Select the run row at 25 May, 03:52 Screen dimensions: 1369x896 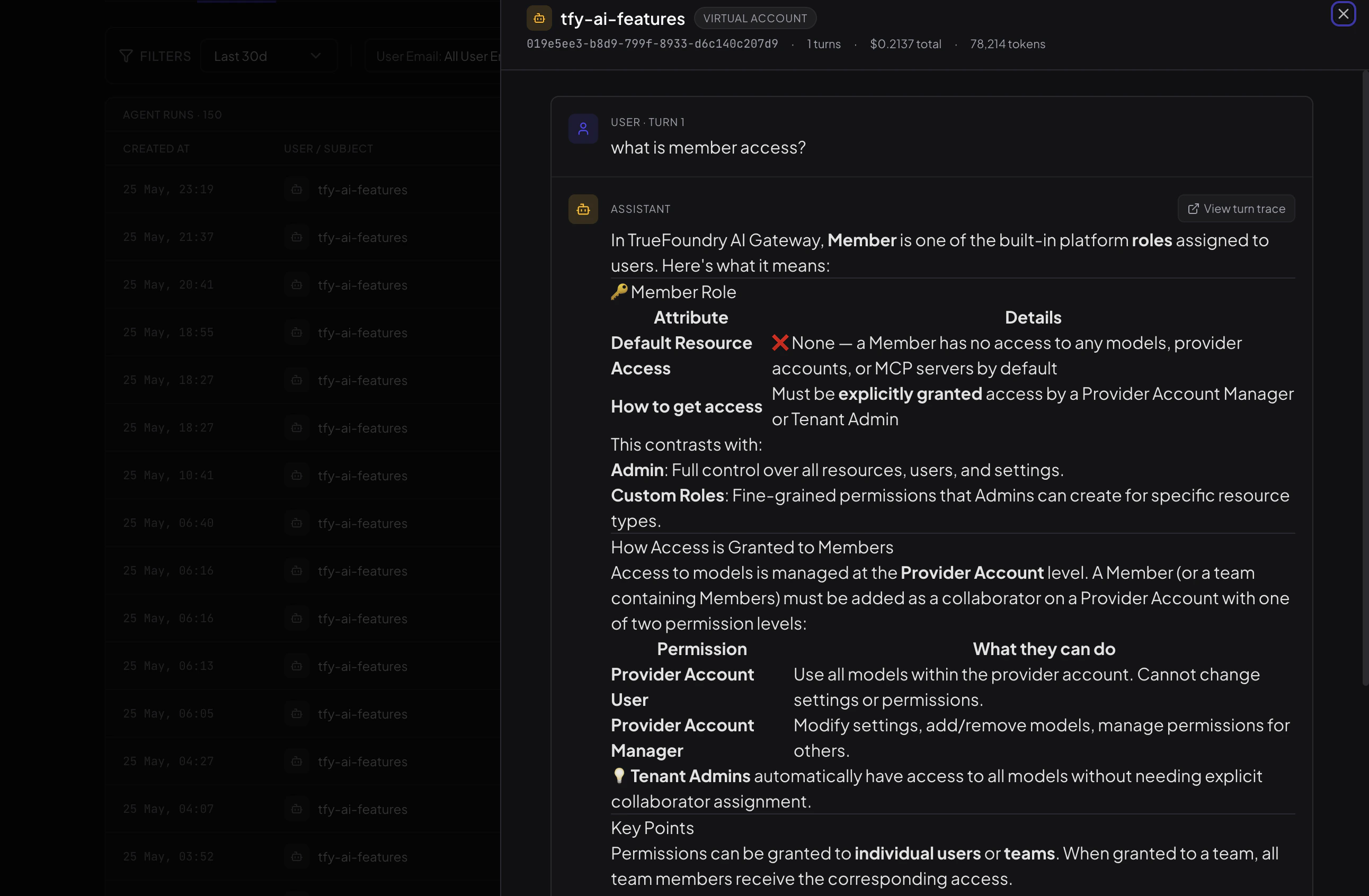click(303, 857)
